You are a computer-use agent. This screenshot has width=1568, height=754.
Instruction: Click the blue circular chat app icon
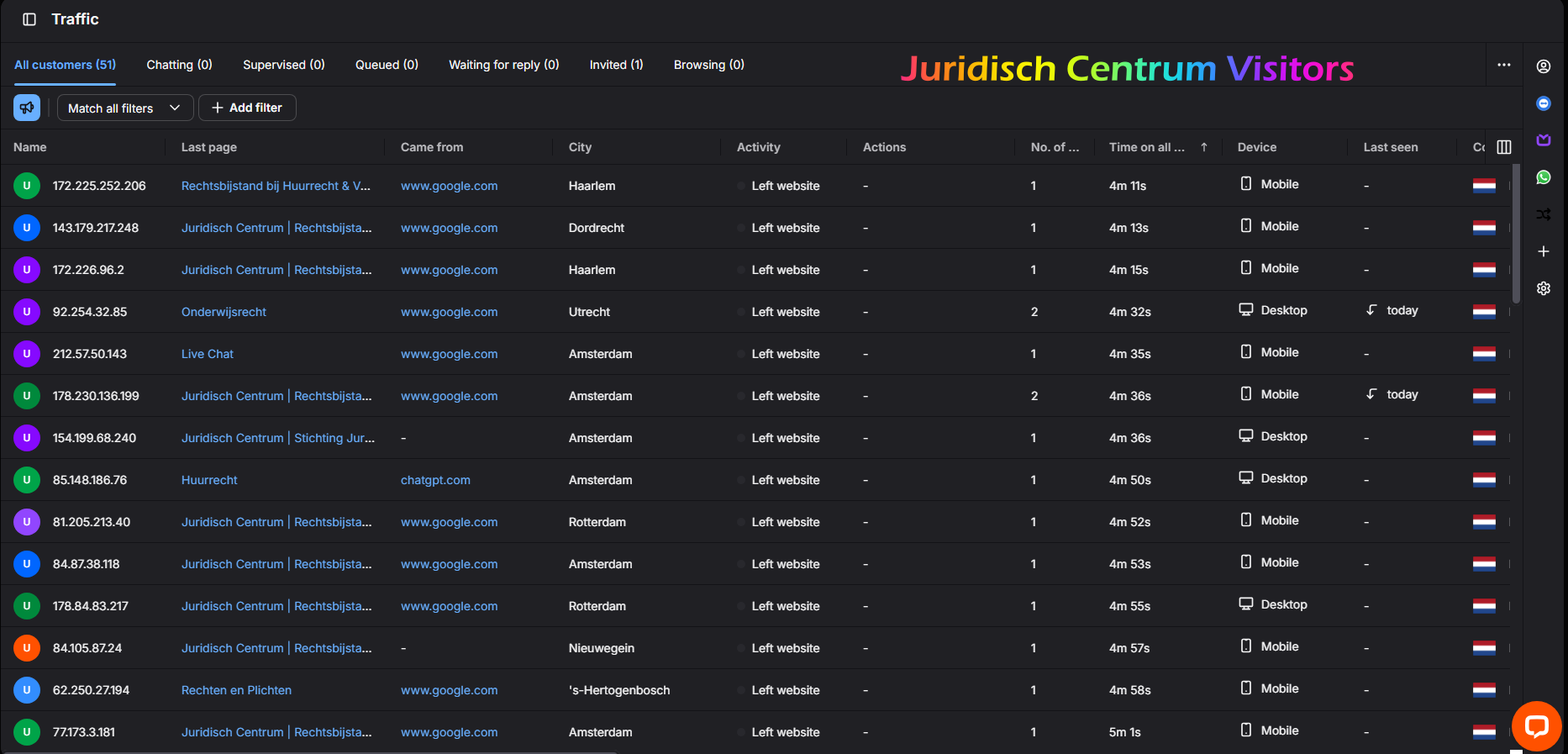tap(1544, 103)
